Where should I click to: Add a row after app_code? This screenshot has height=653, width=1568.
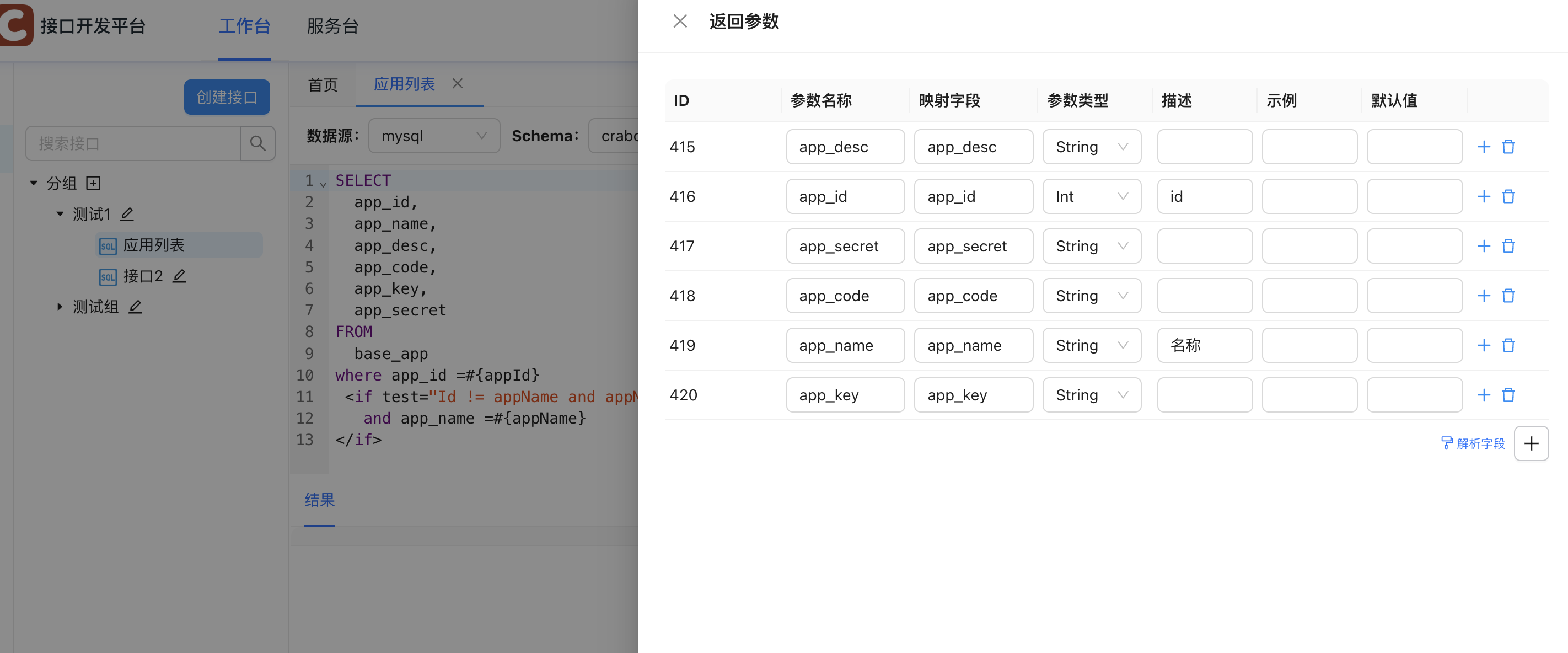[1484, 296]
